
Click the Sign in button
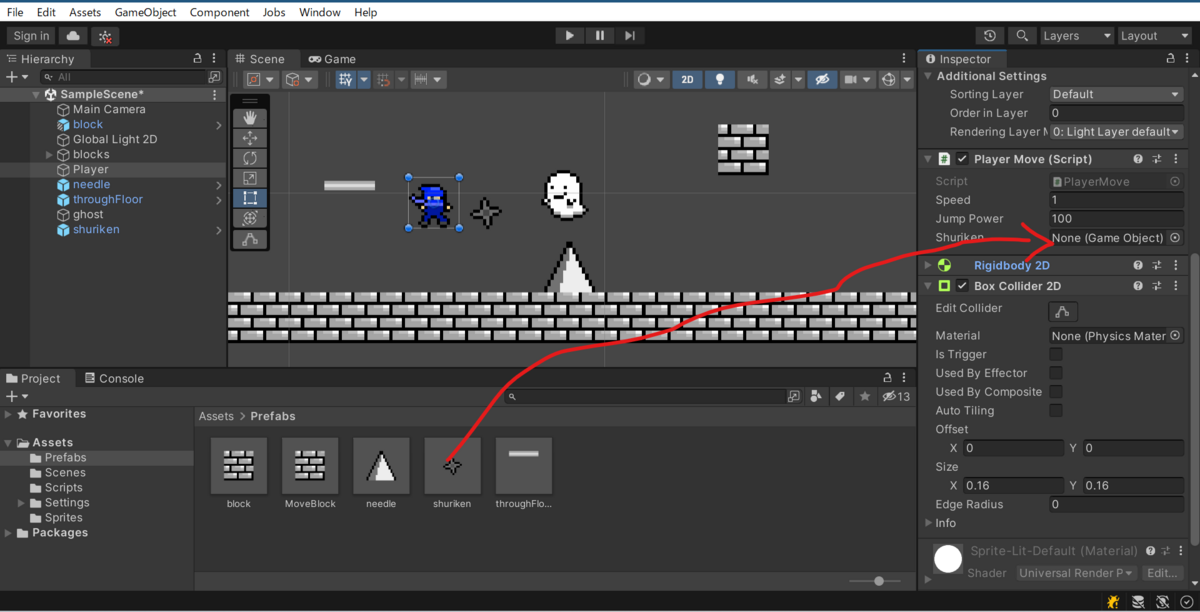(x=30, y=34)
